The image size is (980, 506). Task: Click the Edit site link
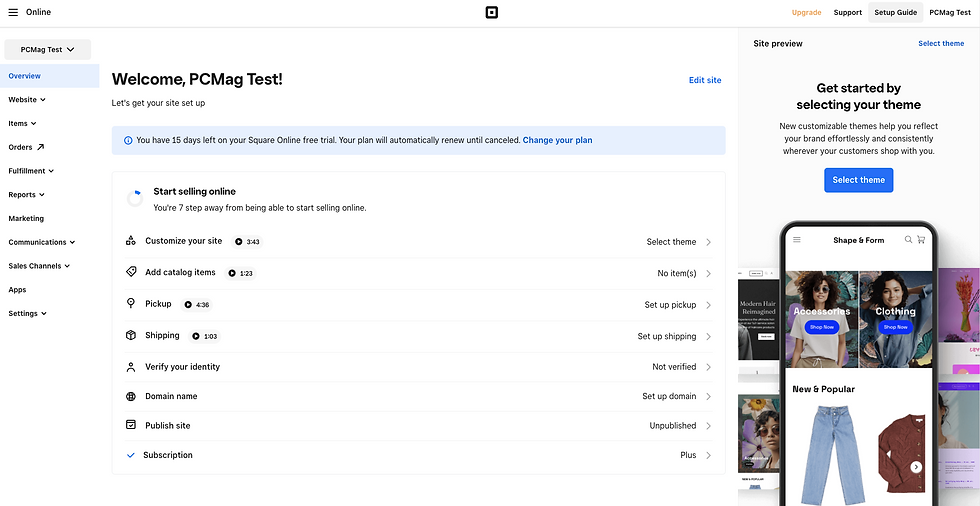click(705, 80)
